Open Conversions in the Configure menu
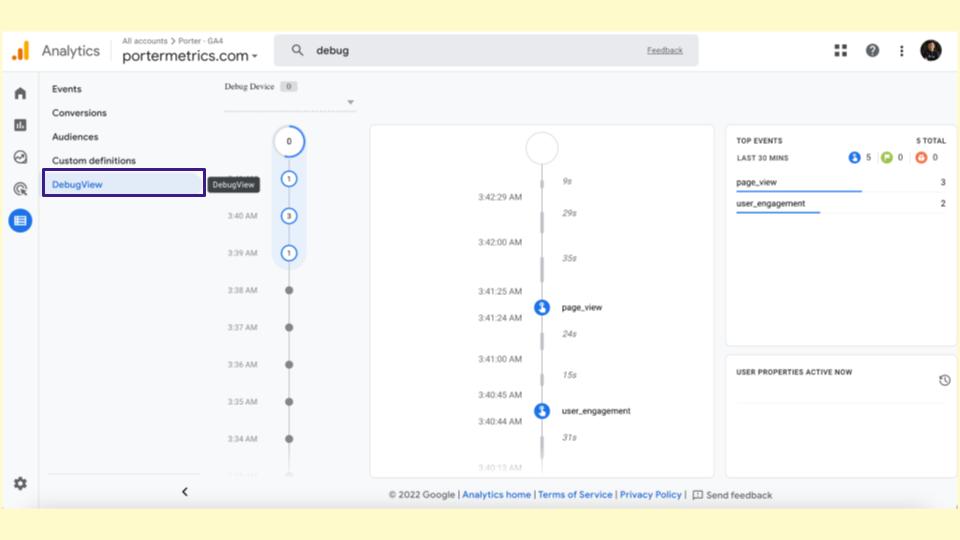 tap(79, 113)
